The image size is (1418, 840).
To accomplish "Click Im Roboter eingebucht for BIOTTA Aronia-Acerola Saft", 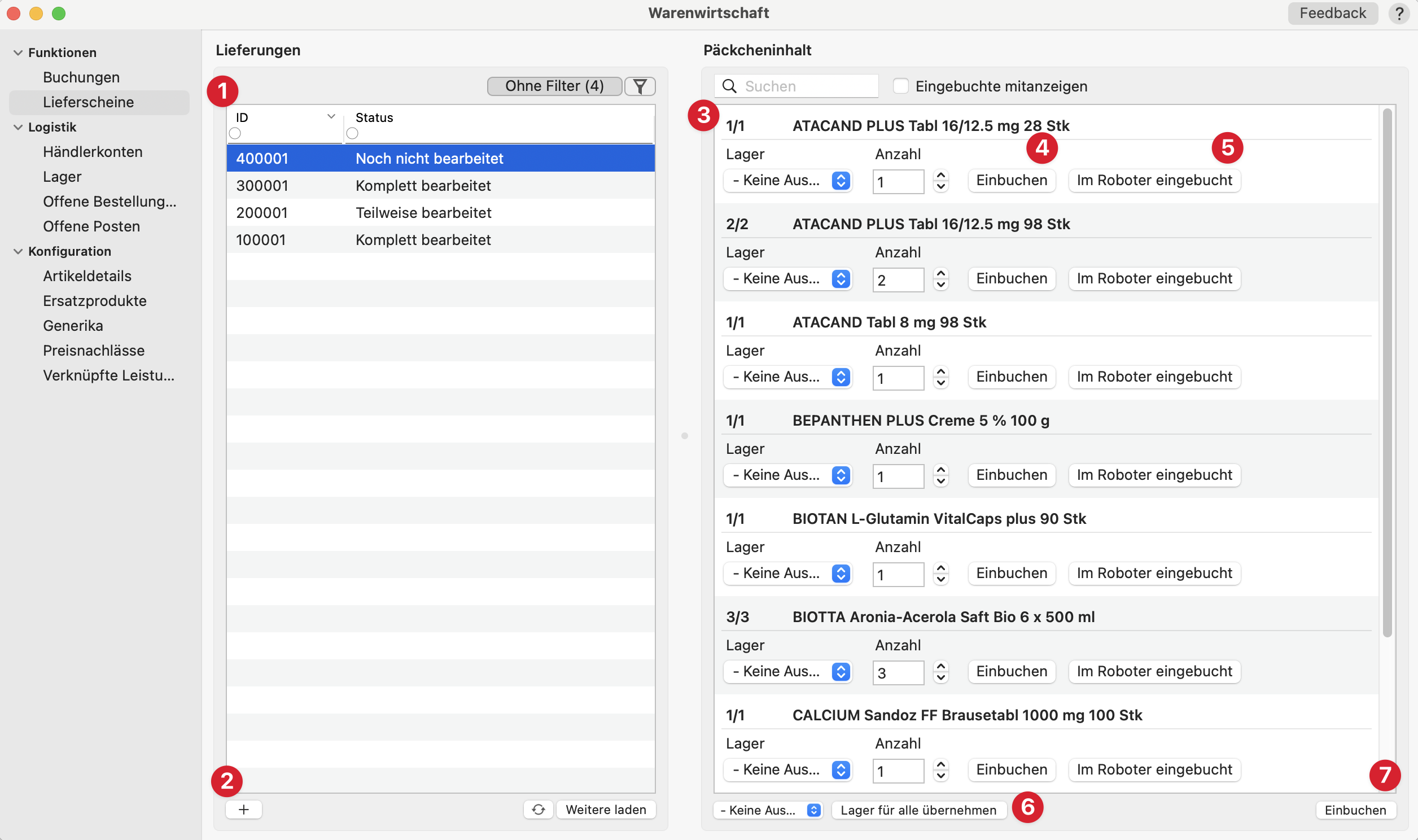I will coord(1154,671).
